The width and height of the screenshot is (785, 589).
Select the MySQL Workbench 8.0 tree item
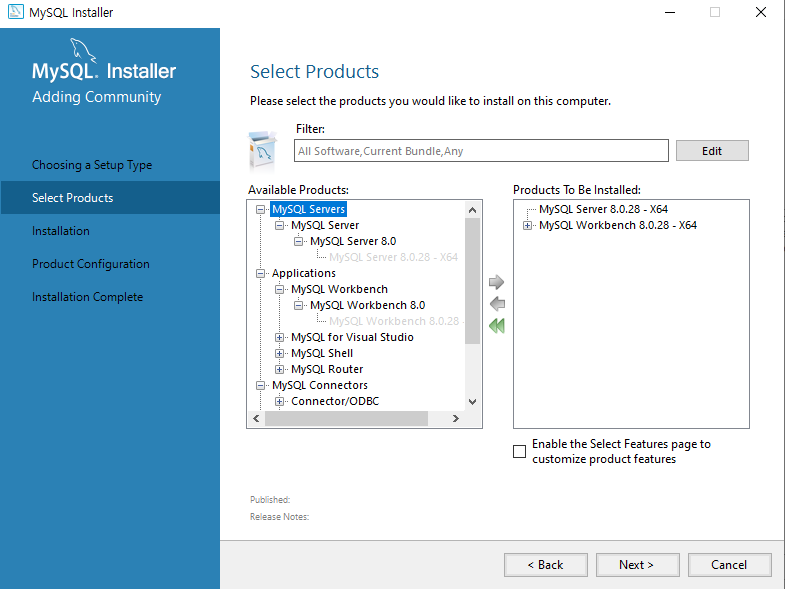click(x=367, y=306)
